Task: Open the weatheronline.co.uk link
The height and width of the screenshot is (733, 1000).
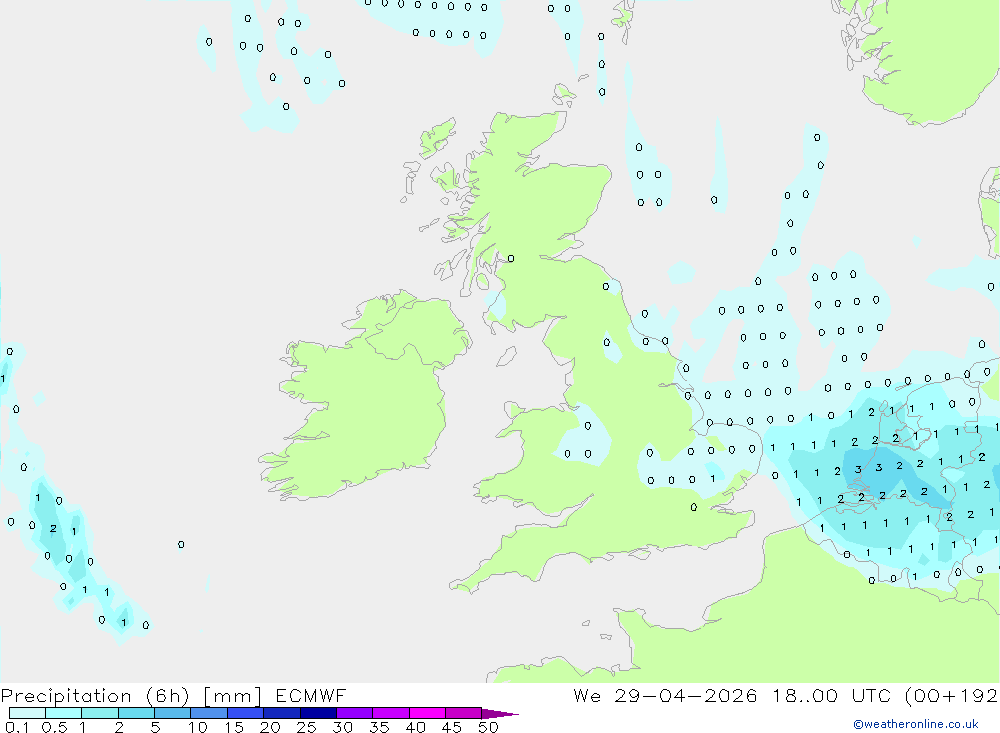Action: [916, 724]
